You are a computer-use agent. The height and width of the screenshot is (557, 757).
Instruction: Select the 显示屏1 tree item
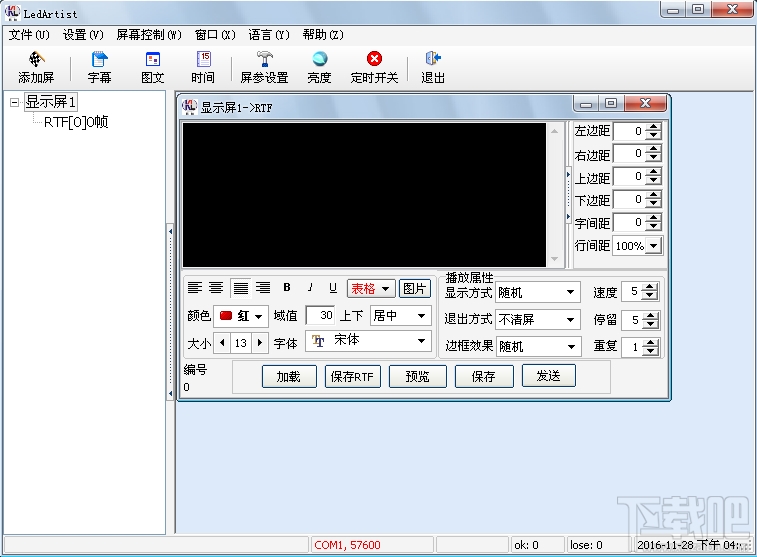pyautogui.click(x=50, y=102)
